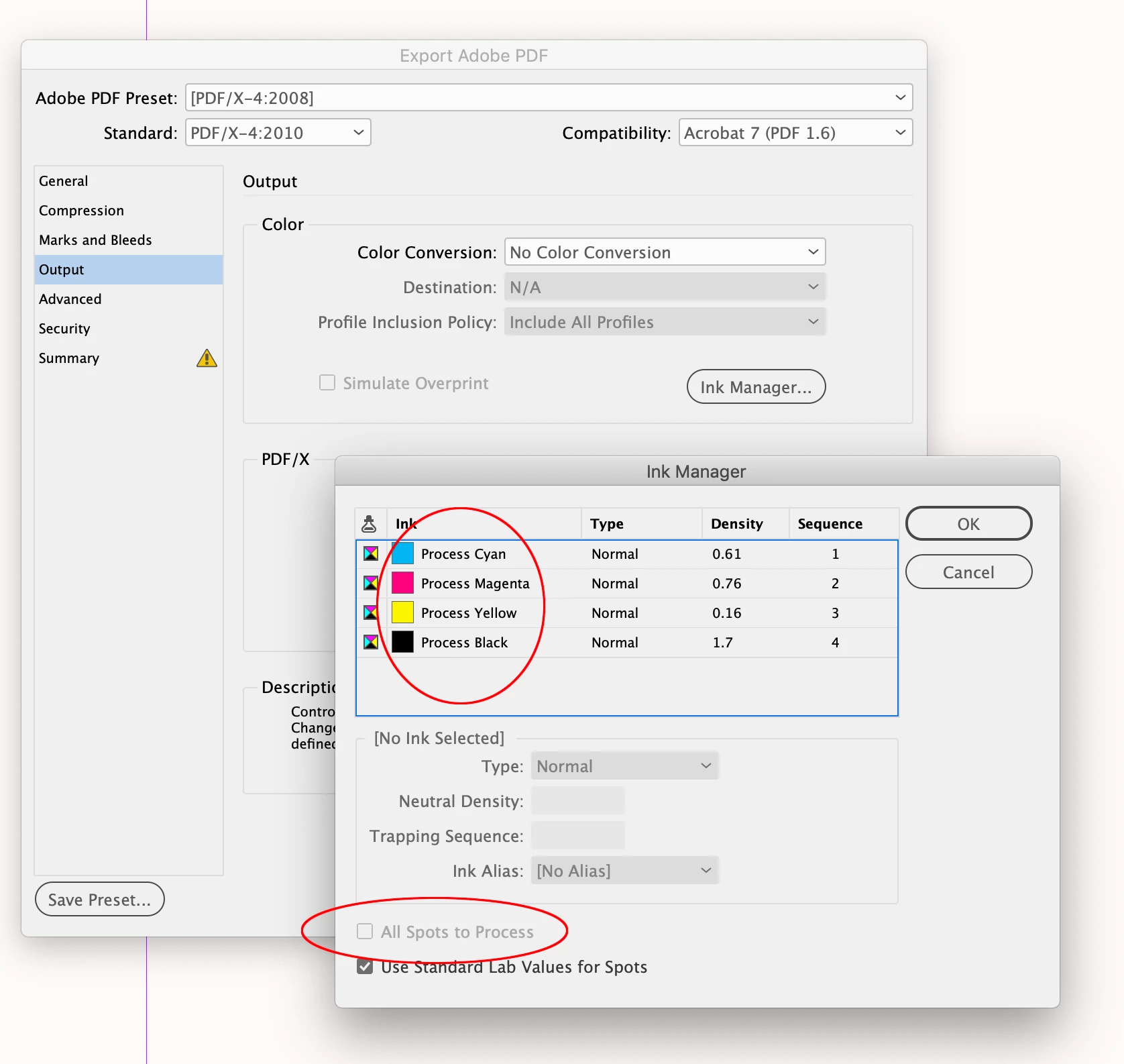
Task: Click sequence value 3 for Process Yellow
Action: coord(835,613)
